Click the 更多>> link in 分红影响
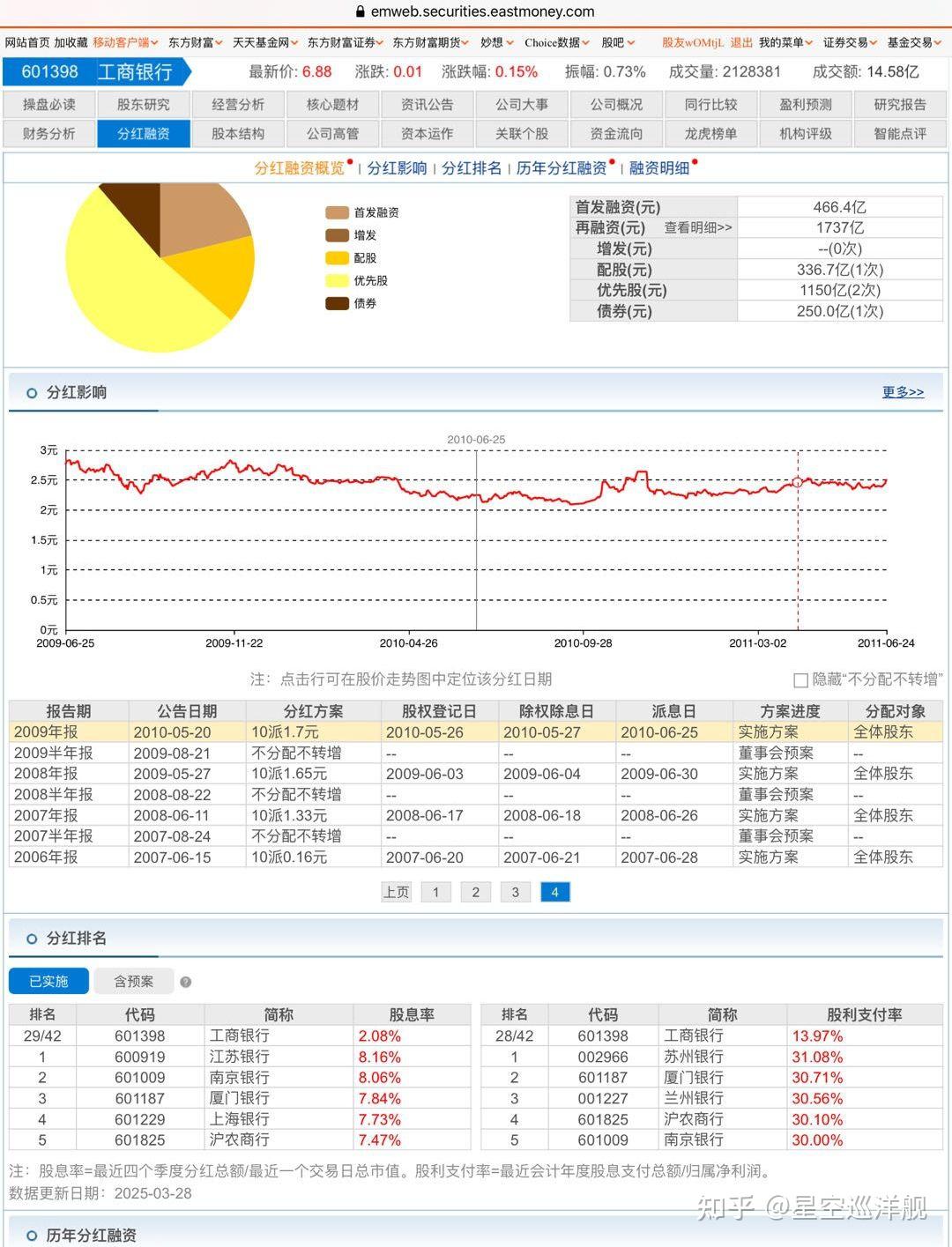Image resolution: width=952 pixels, height=1247 pixels. [904, 392]
